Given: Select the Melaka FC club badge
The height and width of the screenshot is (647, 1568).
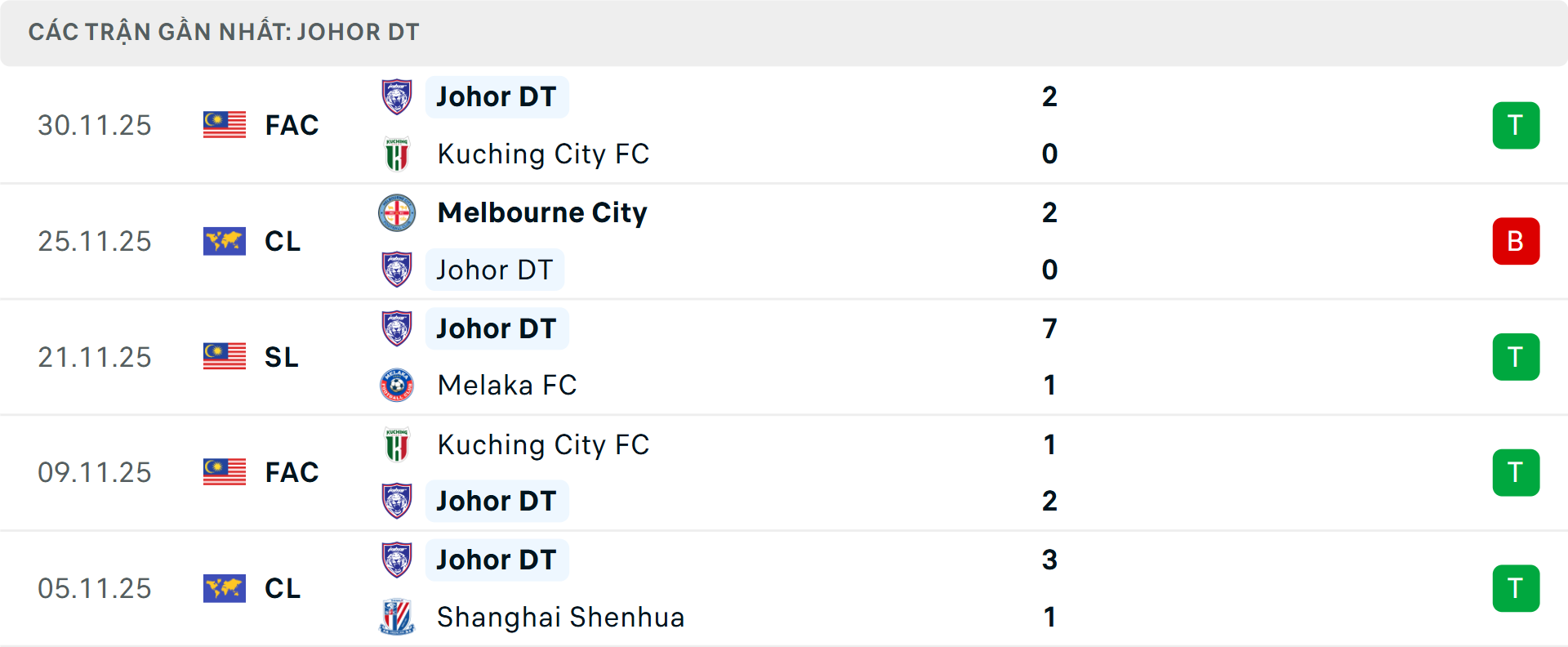Looking at the screenshot, I should [x=398, y=385].
